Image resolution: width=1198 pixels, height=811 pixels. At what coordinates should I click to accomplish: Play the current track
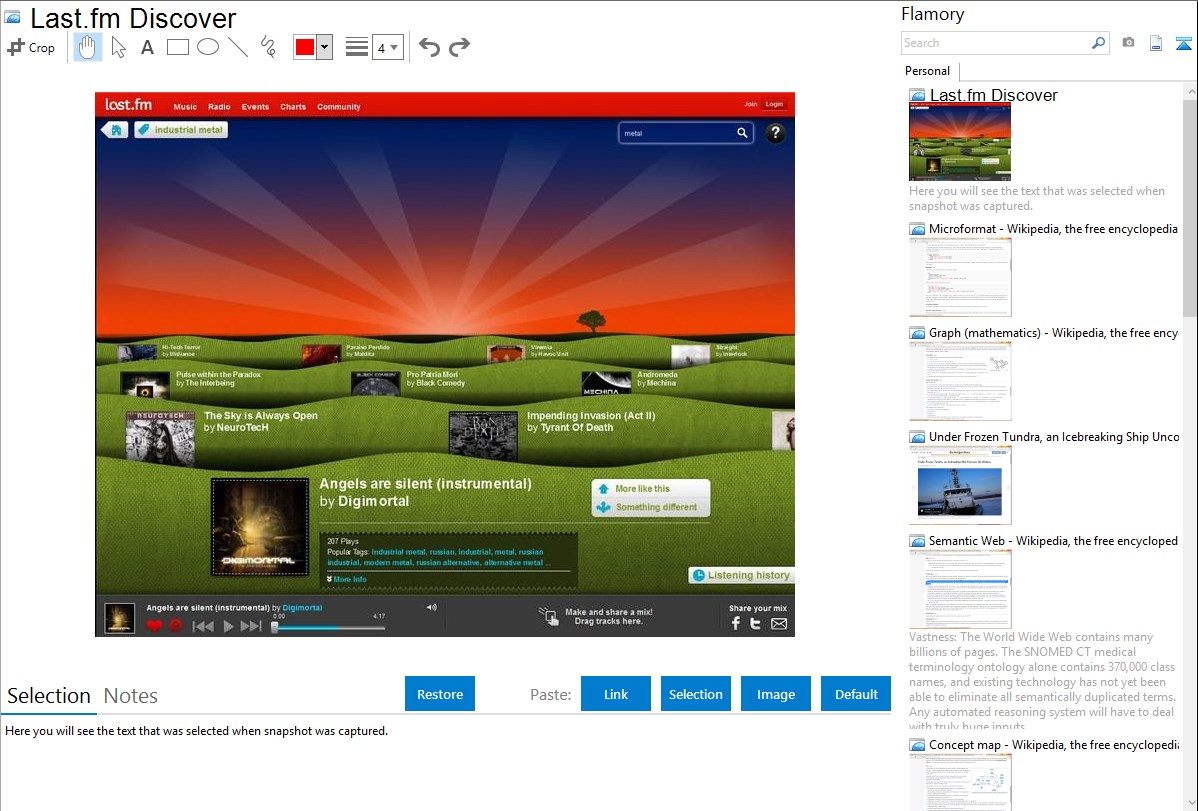[x=228, y=627]
